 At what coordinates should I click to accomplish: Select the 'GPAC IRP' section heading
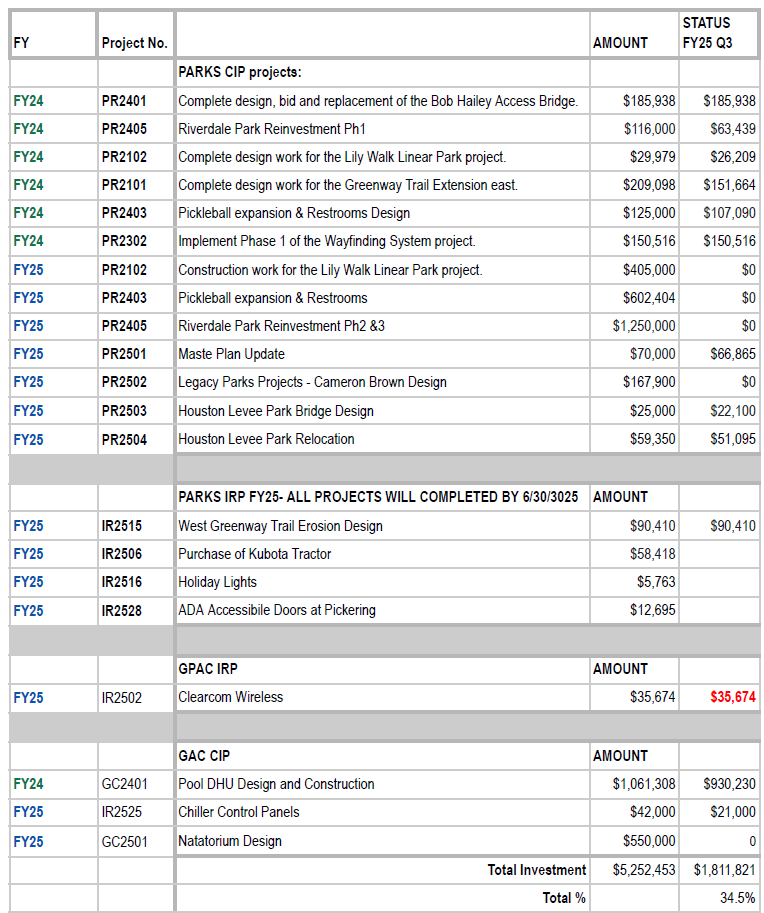pyautogui.click(x=208, y=669)
